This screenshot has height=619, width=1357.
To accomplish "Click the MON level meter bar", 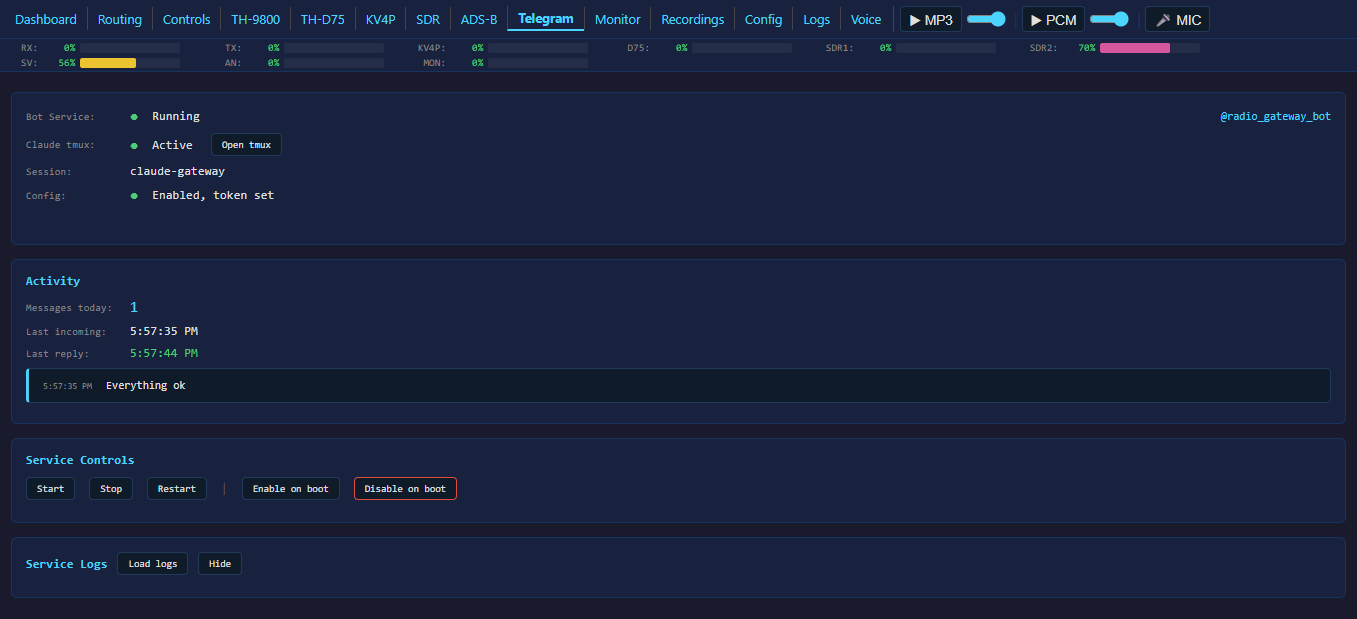I will coord(538,63).
